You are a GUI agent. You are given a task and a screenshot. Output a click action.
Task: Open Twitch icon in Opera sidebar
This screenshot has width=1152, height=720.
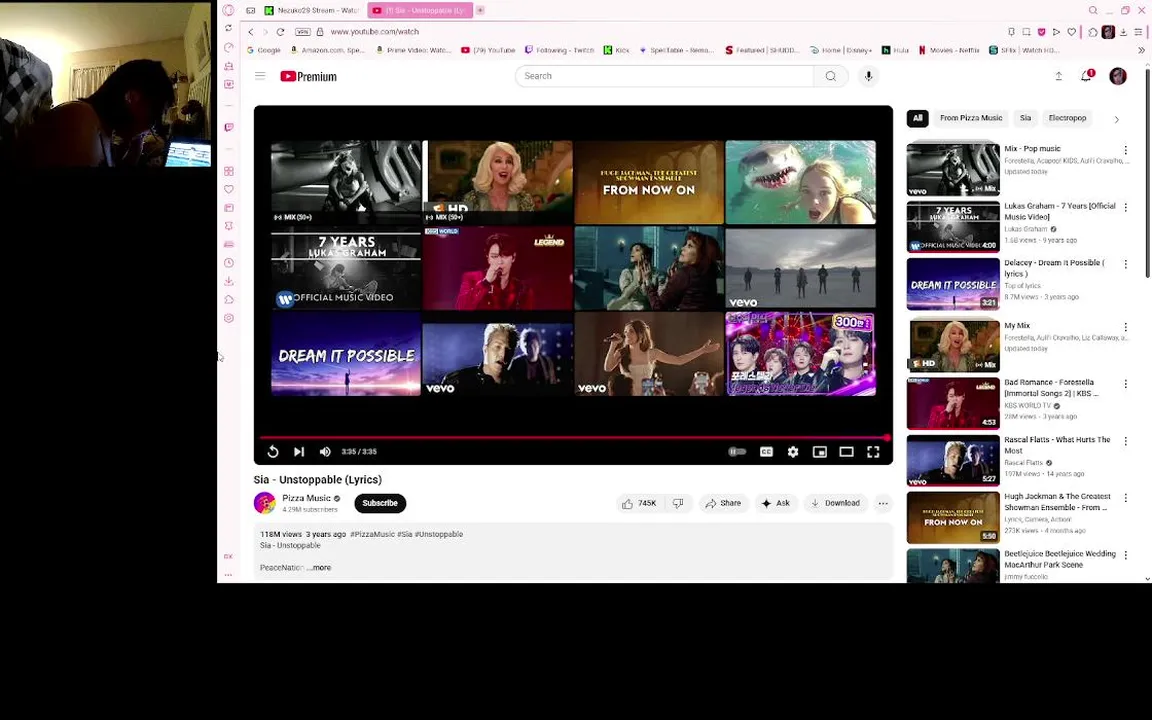click(x=228, y=127)
